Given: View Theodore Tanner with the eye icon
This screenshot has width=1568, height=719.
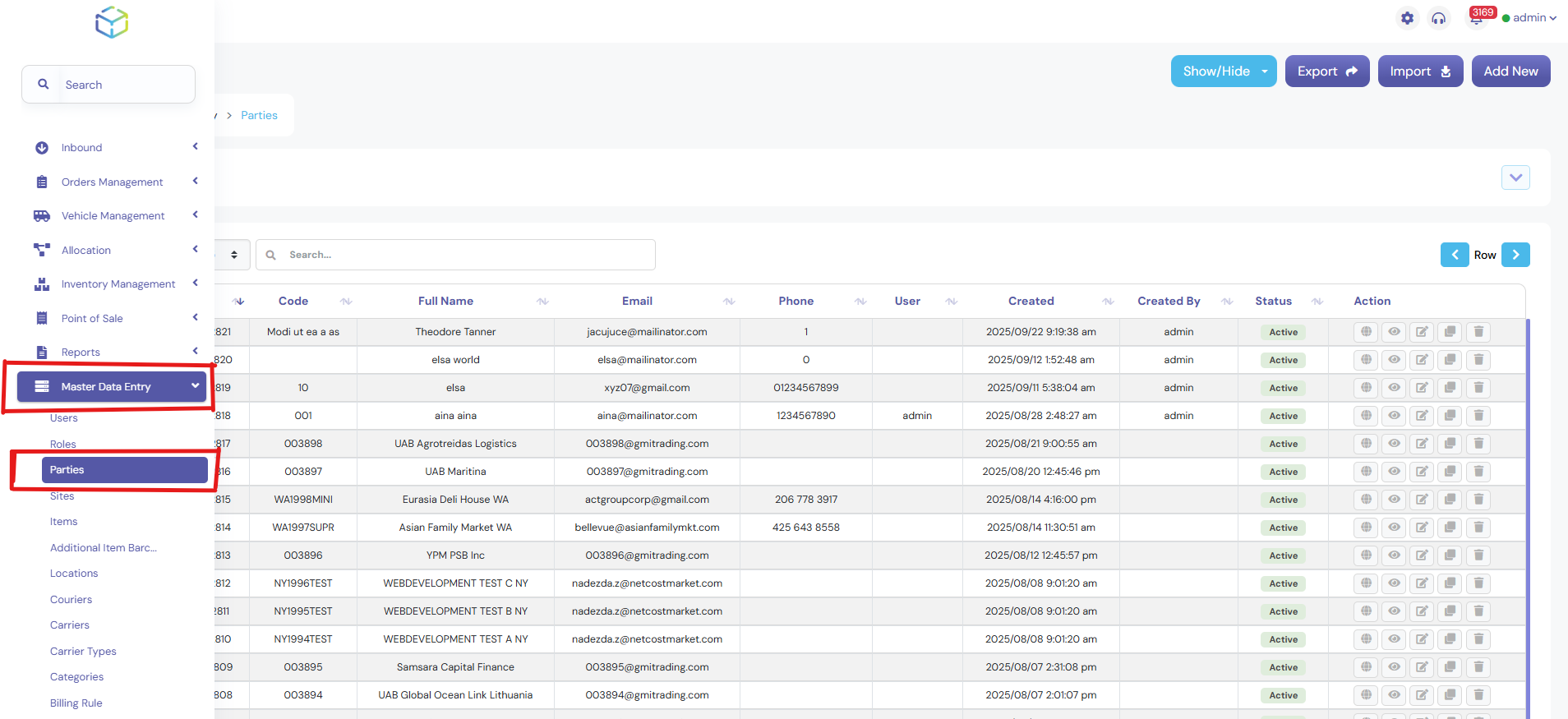Looking at the screenshot, I should [x=1394, y=332].
